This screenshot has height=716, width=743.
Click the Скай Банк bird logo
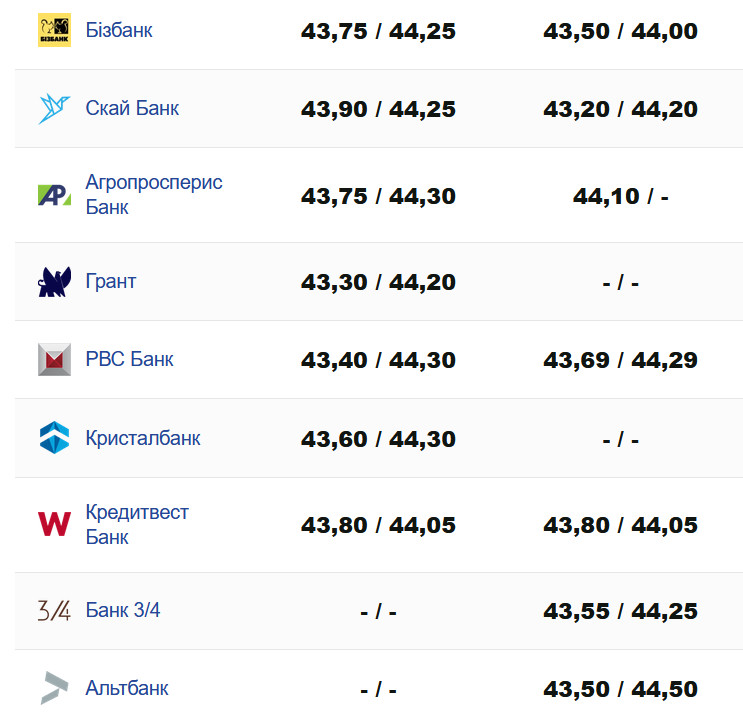pos(54,109)
